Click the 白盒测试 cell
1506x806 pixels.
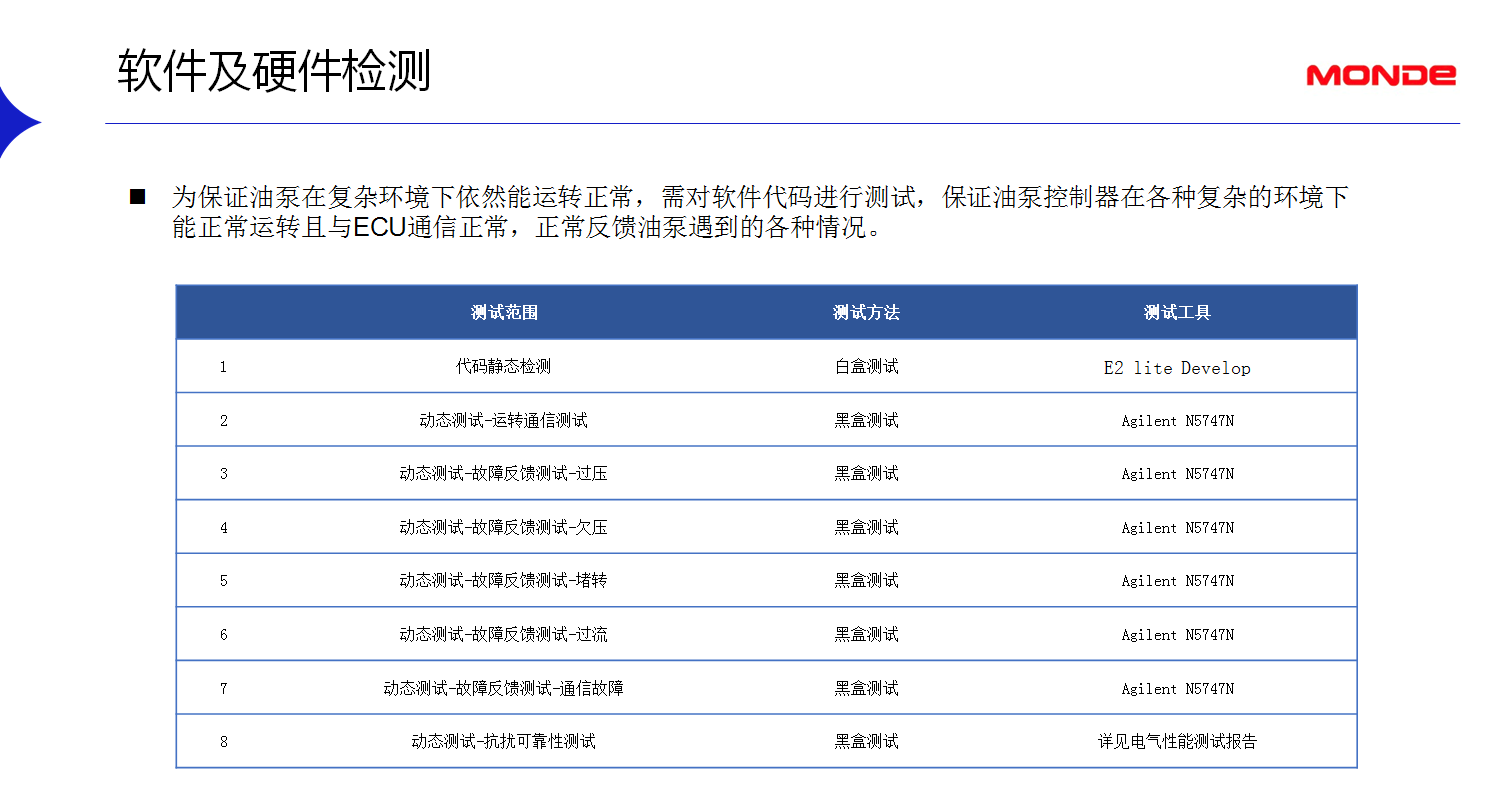(866, 367)
